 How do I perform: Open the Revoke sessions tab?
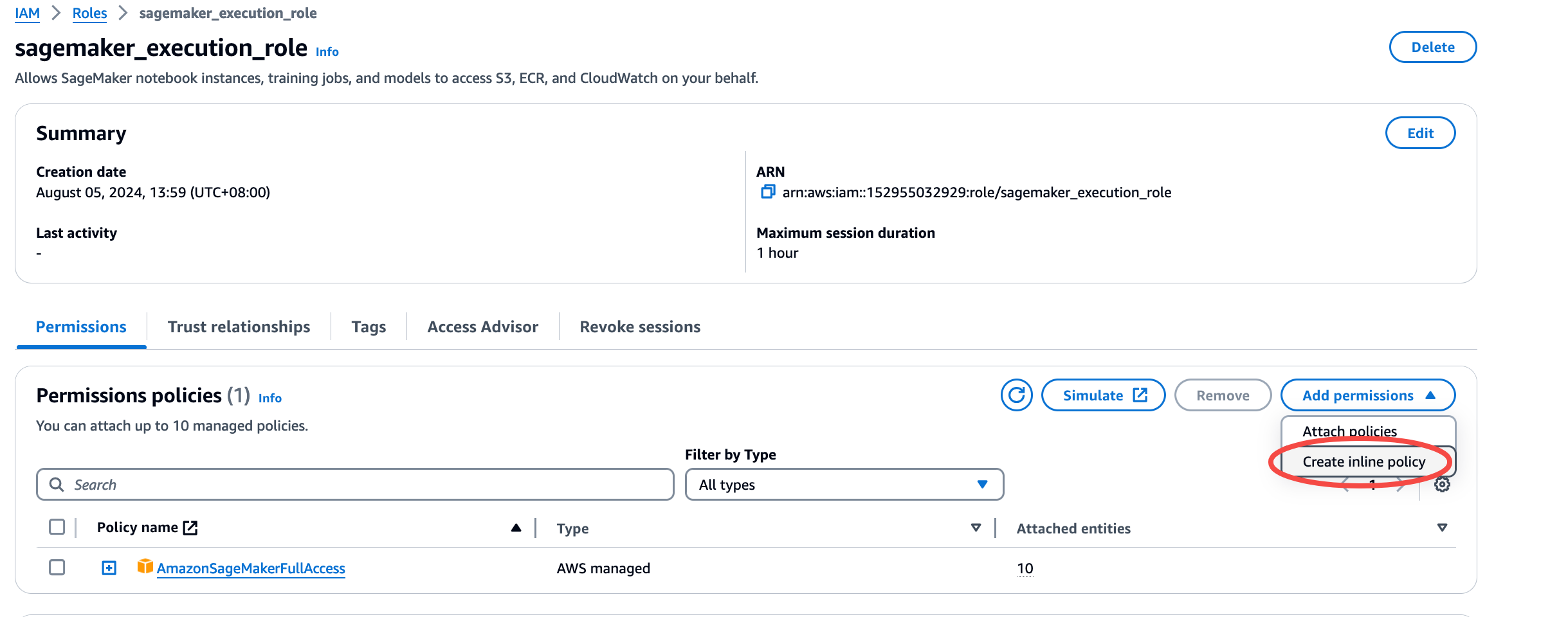[640, 326]
